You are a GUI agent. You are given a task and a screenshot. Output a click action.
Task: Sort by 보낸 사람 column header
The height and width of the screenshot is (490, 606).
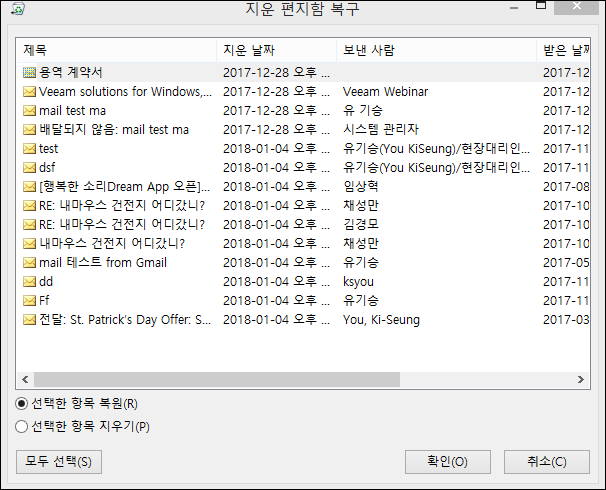437,50
